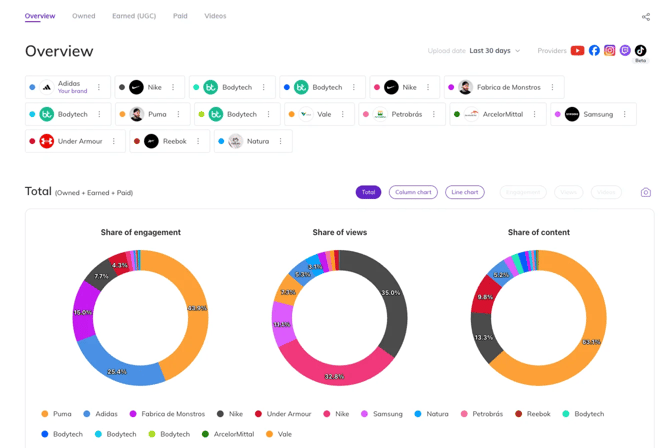
Task: Select the Instagram provider icon
Action: 609,51
